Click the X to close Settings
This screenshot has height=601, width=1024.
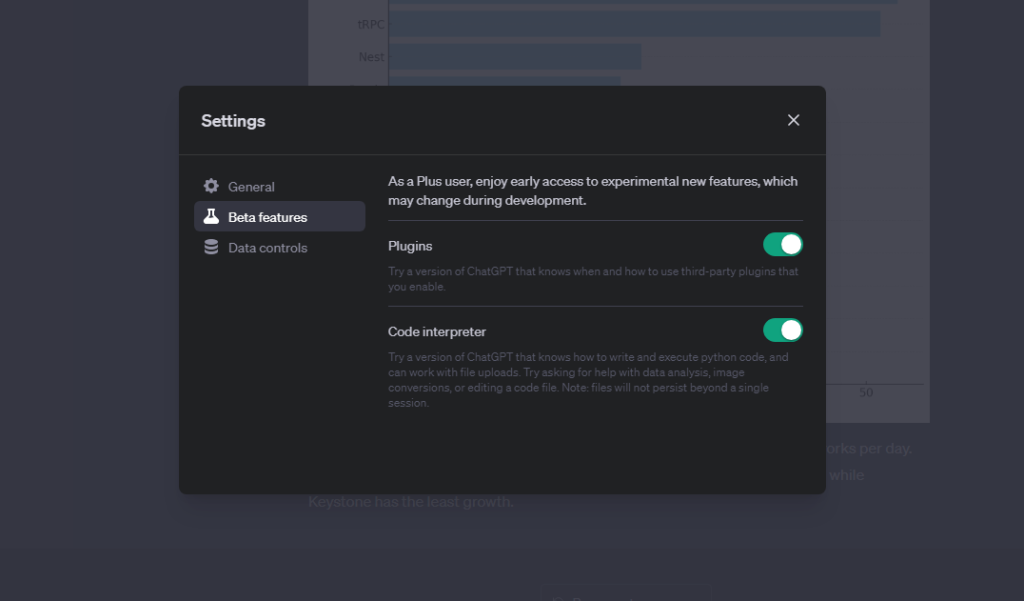tap(793, 119)
